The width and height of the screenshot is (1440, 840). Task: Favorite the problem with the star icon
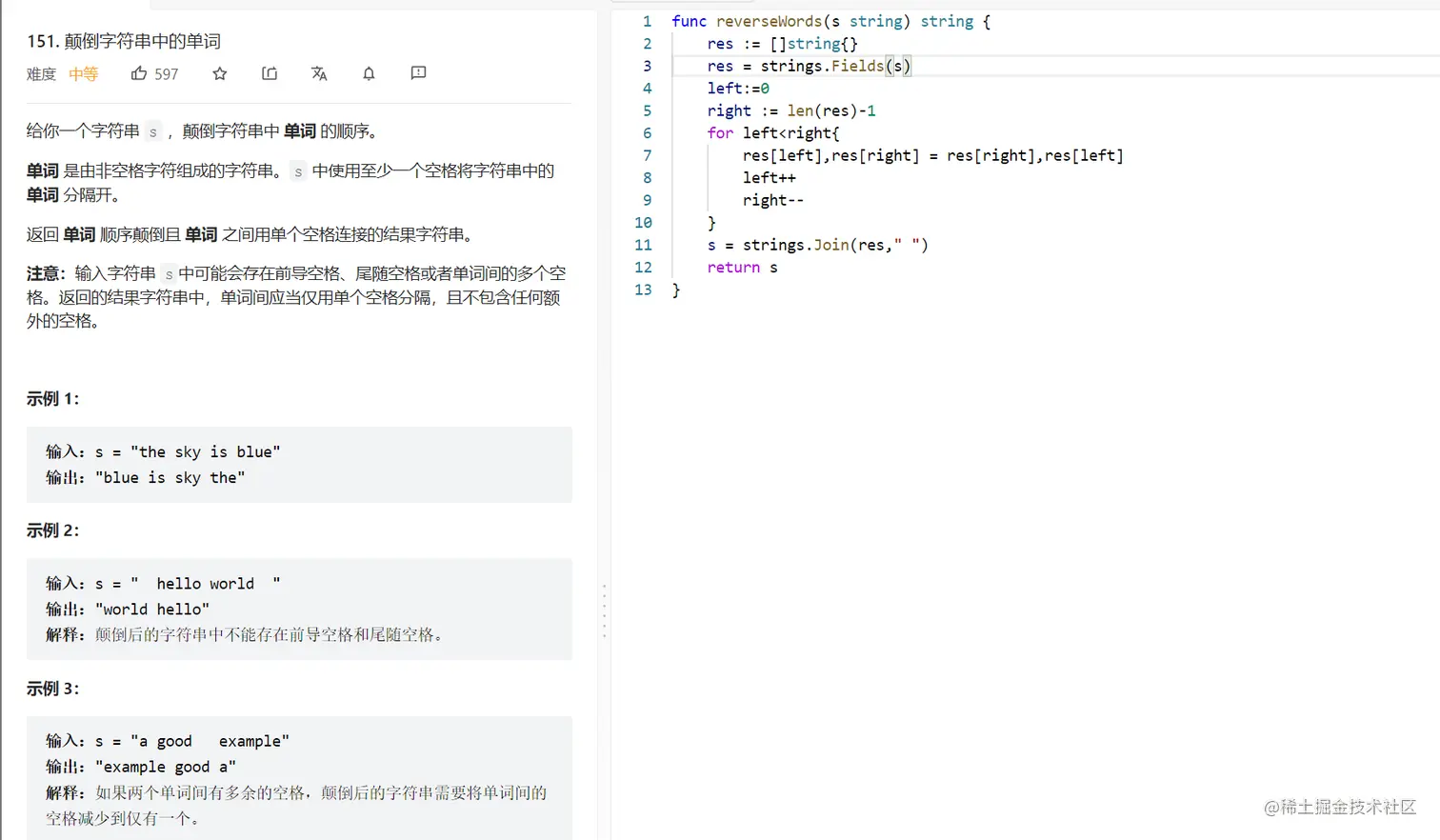(x=220, y=73)
